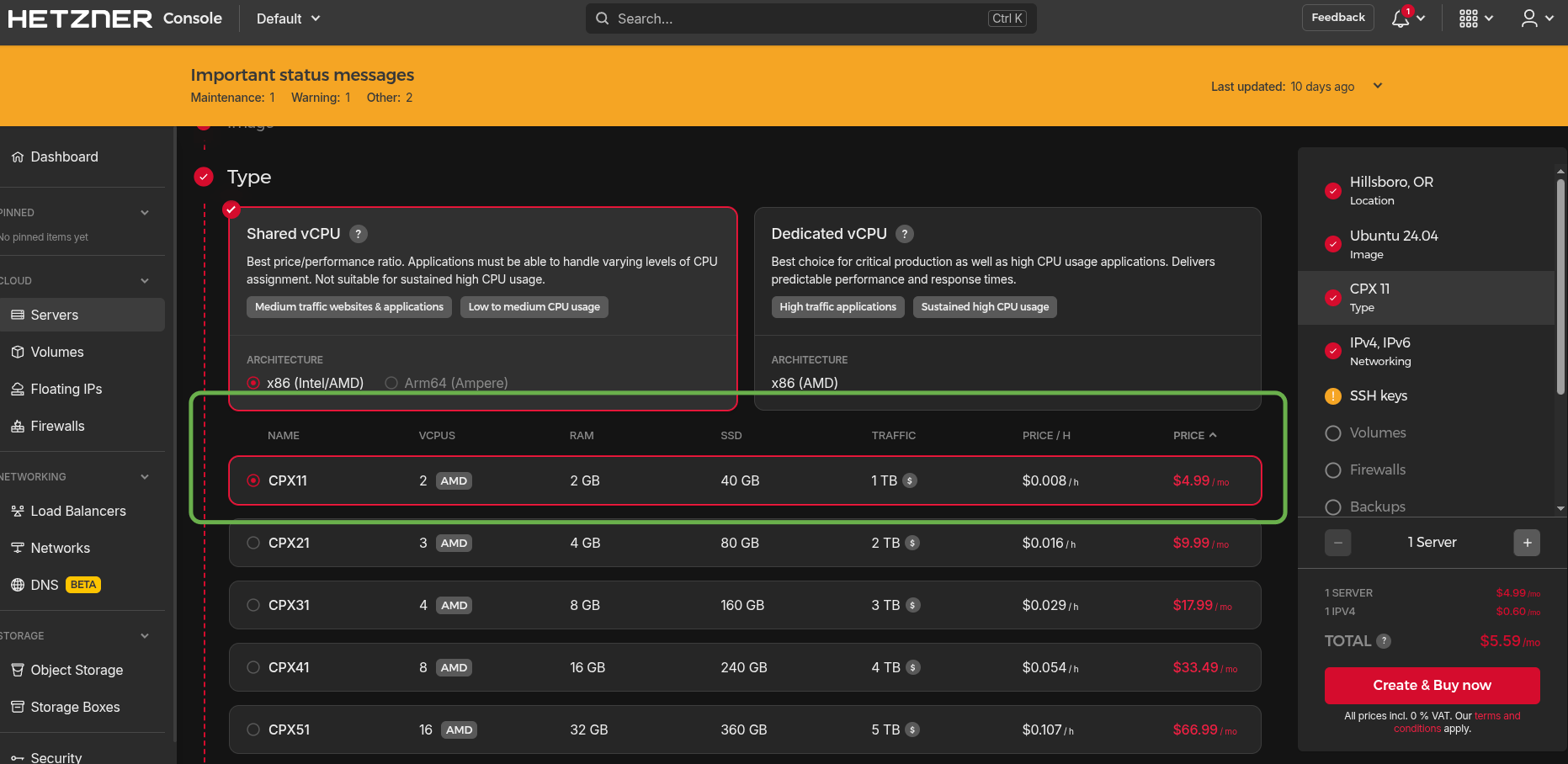
Task: Sort server types by Price column
Action: pyautogui.click(x=1195, y=436)
